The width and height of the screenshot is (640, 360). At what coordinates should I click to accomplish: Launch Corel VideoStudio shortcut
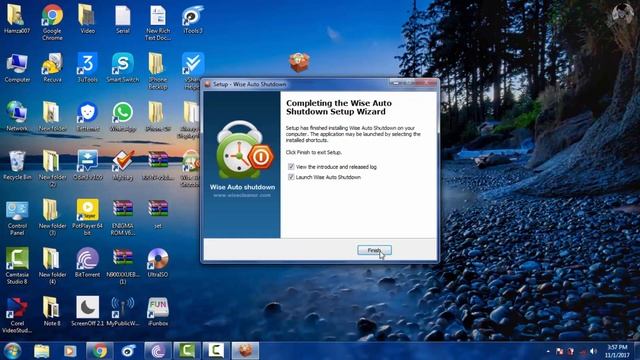(x=17, y=315)
